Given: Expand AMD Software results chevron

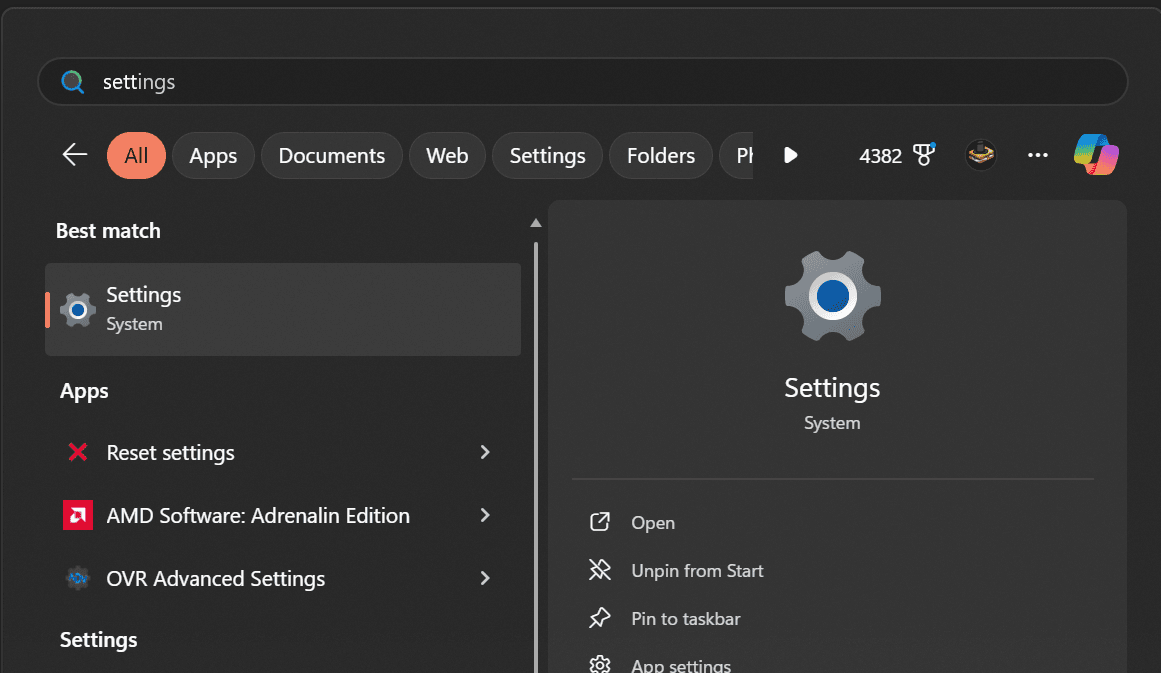Looking at the screenshot, I should (x=485, y=515).
